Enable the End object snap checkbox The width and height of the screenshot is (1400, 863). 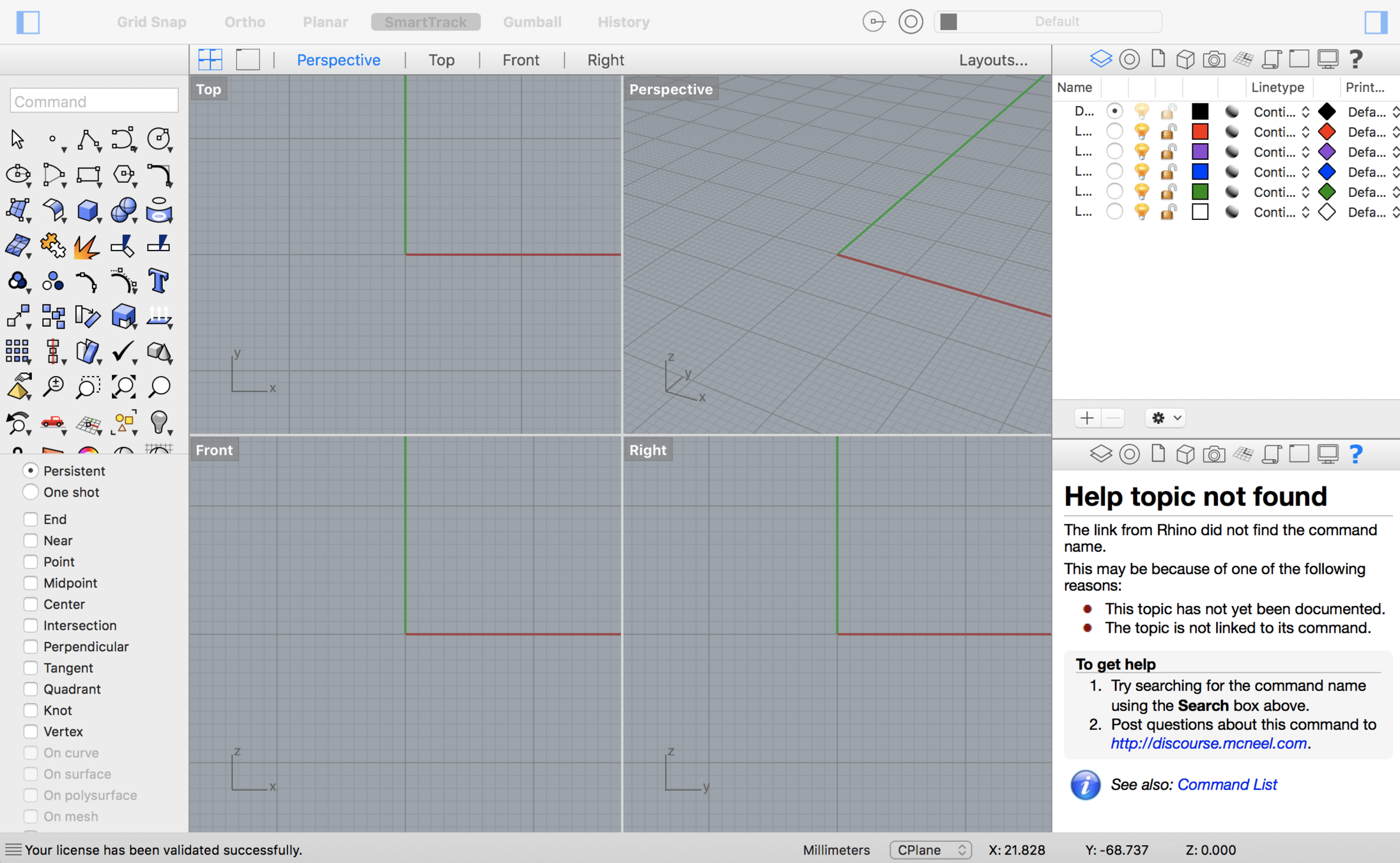(30, 519)
